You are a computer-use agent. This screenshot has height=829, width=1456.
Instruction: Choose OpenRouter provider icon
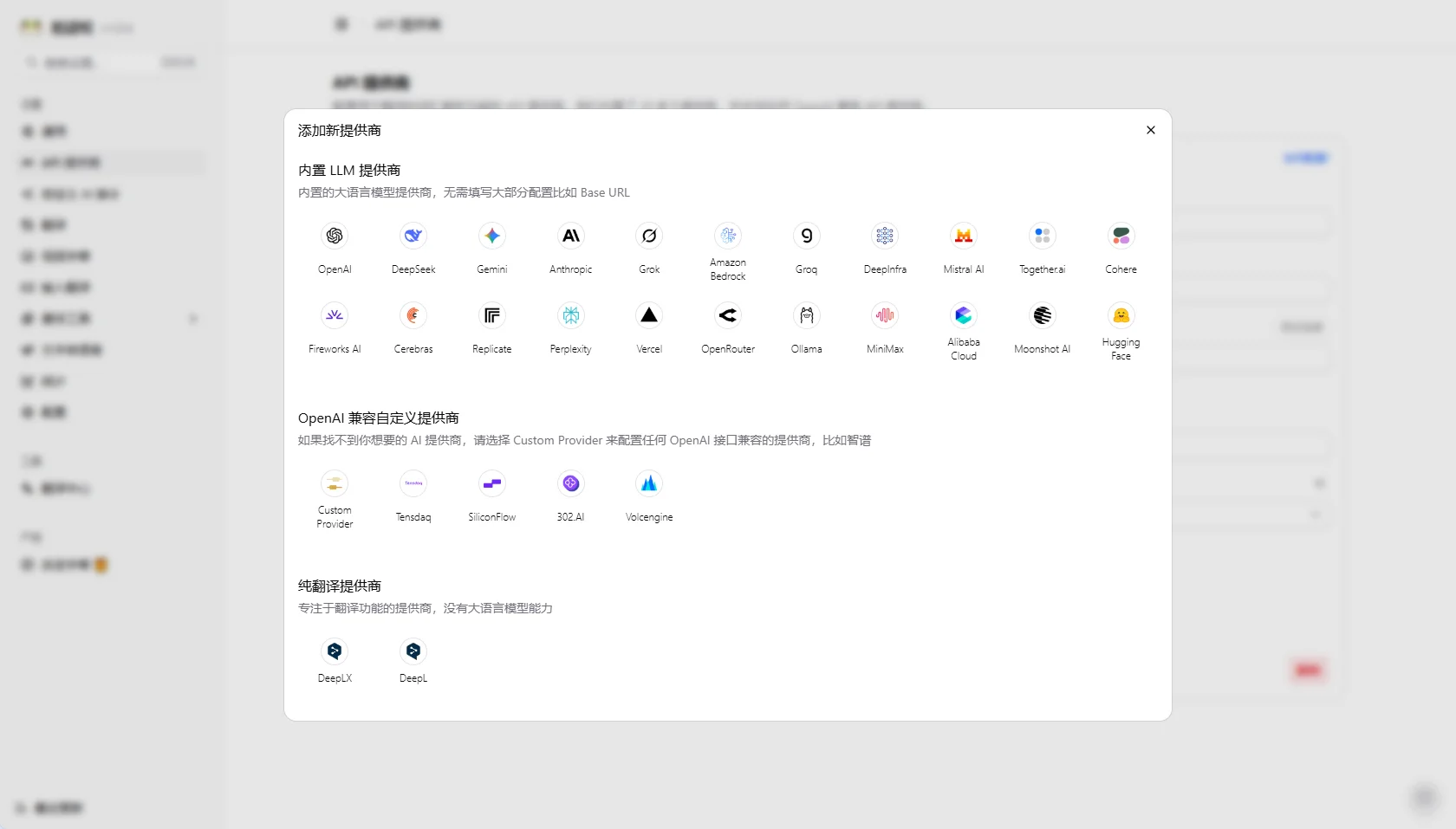click(728, 315)
